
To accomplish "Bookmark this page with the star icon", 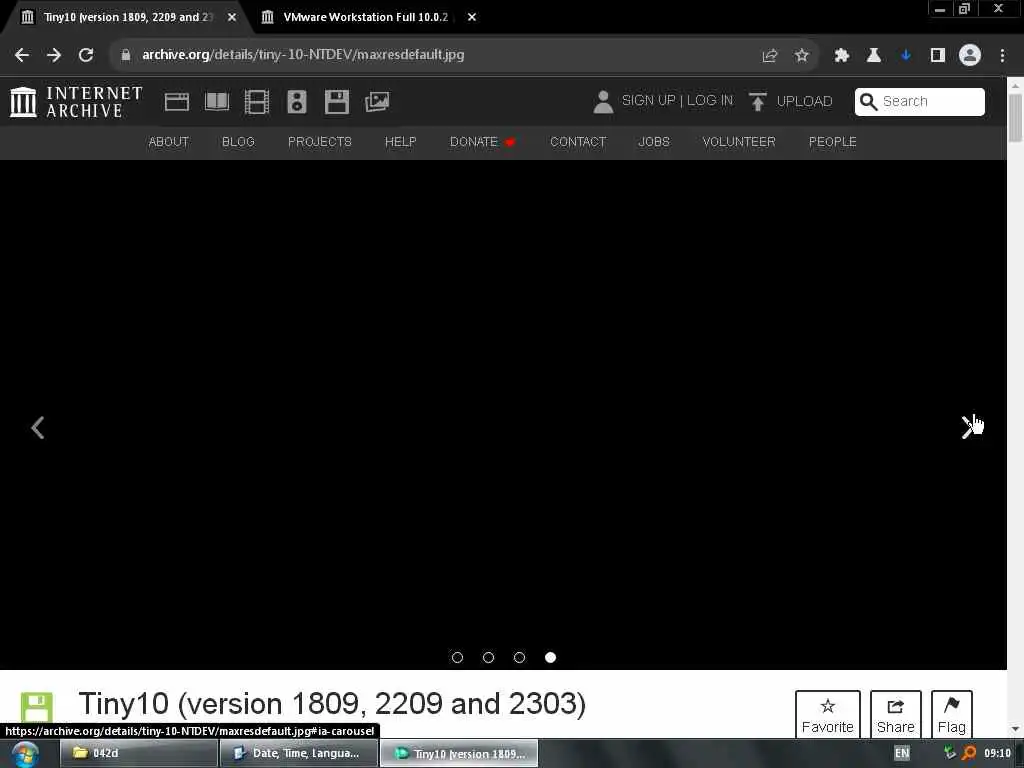I will [802, 56].
